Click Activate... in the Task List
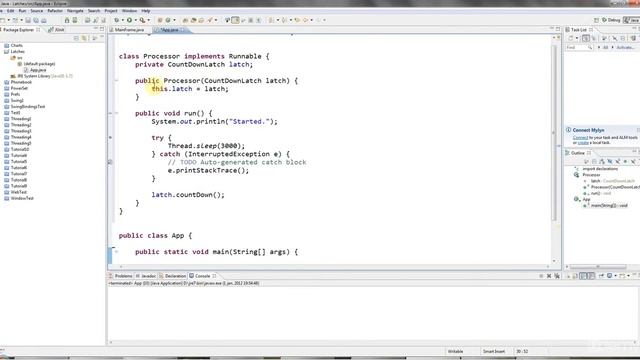 pos(625,48)
